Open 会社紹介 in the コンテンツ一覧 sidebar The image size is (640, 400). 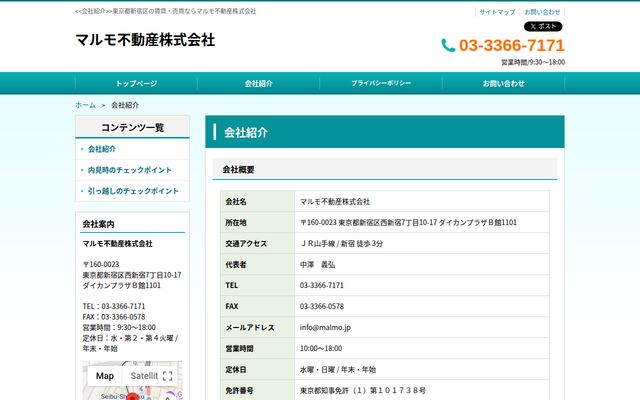pos(102,149)
